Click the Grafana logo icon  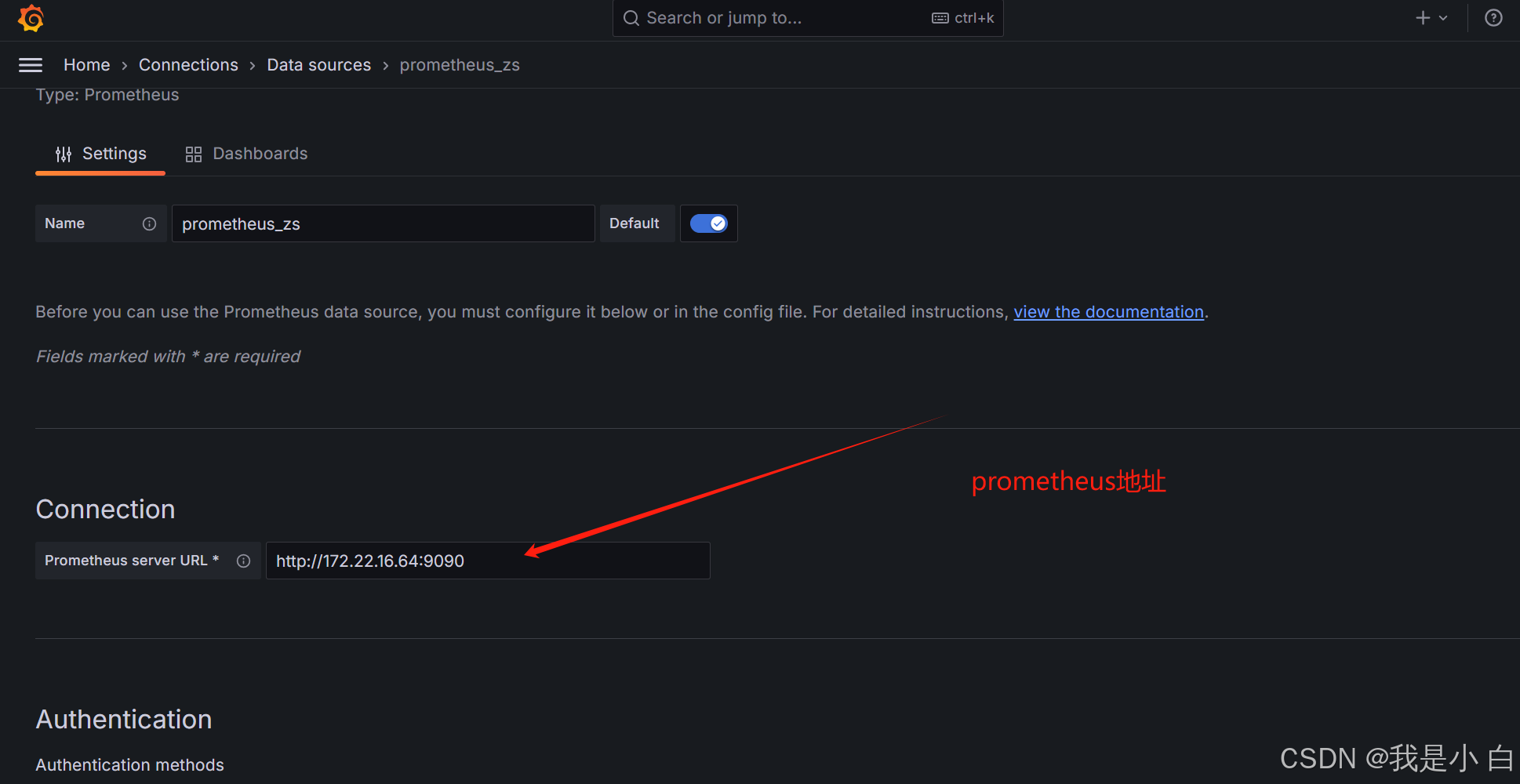pyautogui.click(x=31, y=18)
